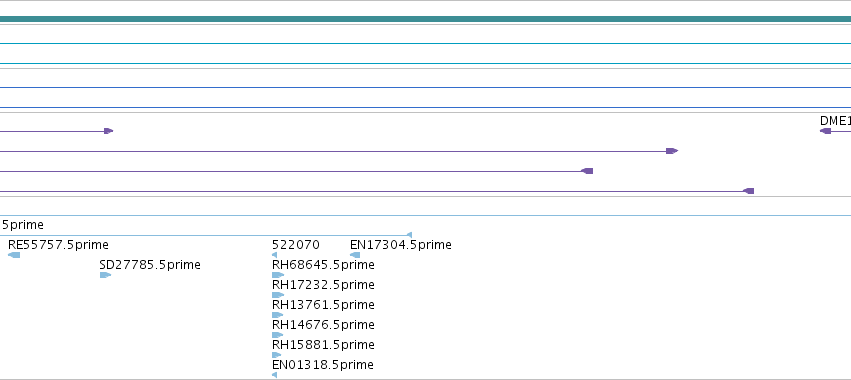Select the DME1 purple feature arrow
The height and width of the screenshot is (380, 851).
[x=825, y=131]
